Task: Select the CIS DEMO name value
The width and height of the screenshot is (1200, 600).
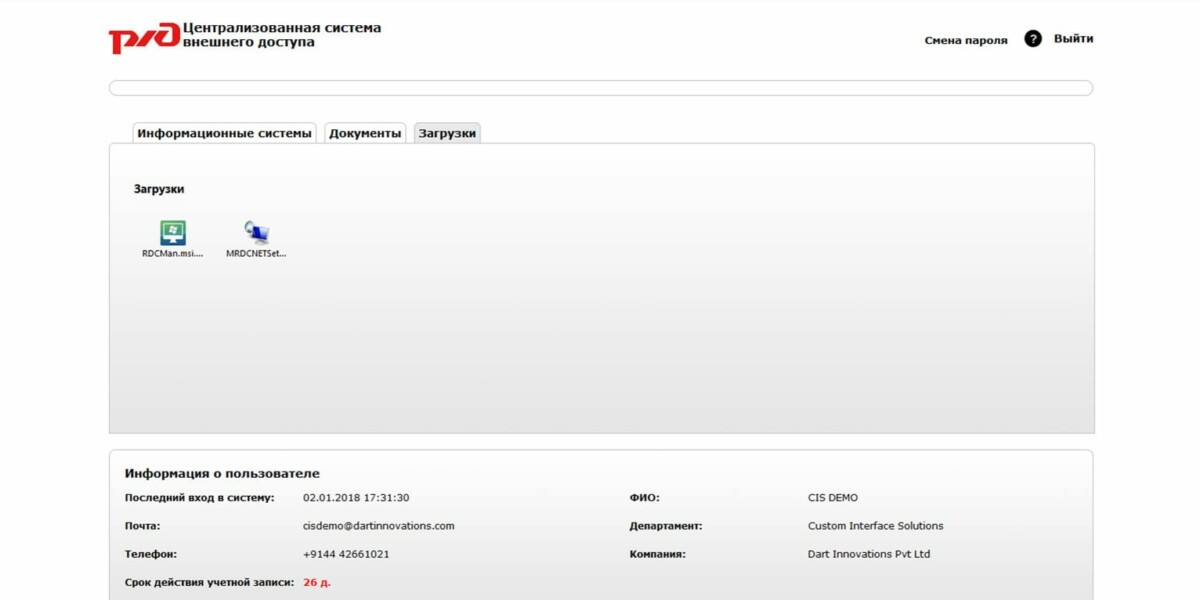Action: click(x=834, y=497)
